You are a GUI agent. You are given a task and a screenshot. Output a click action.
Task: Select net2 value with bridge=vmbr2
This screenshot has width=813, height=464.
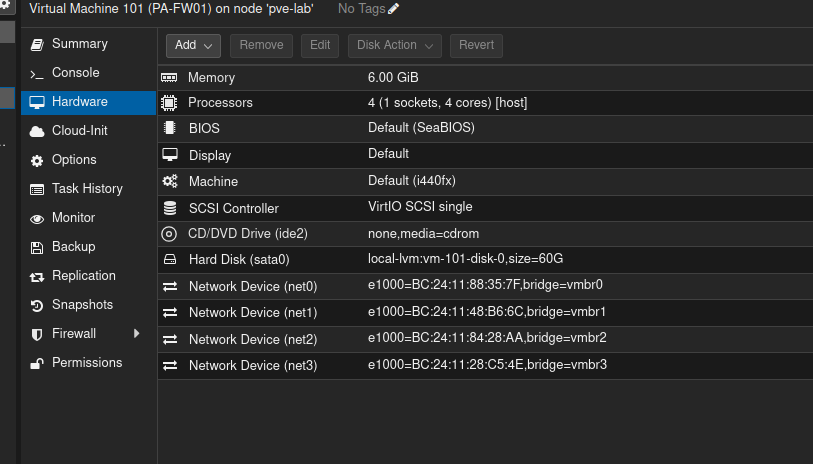click(487, 338)
